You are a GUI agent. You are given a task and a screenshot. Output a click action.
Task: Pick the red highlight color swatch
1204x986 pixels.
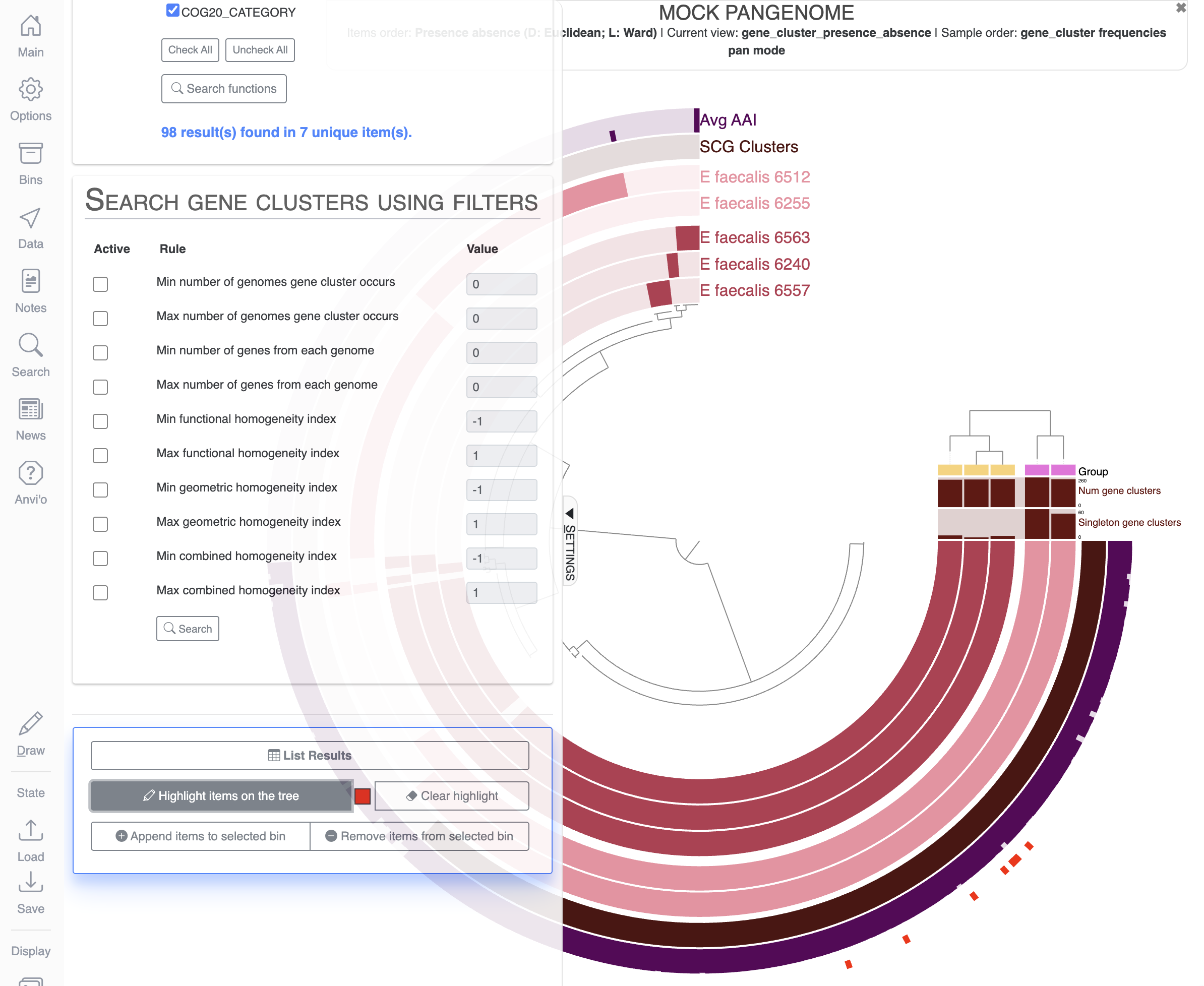(x=363, y=796)
